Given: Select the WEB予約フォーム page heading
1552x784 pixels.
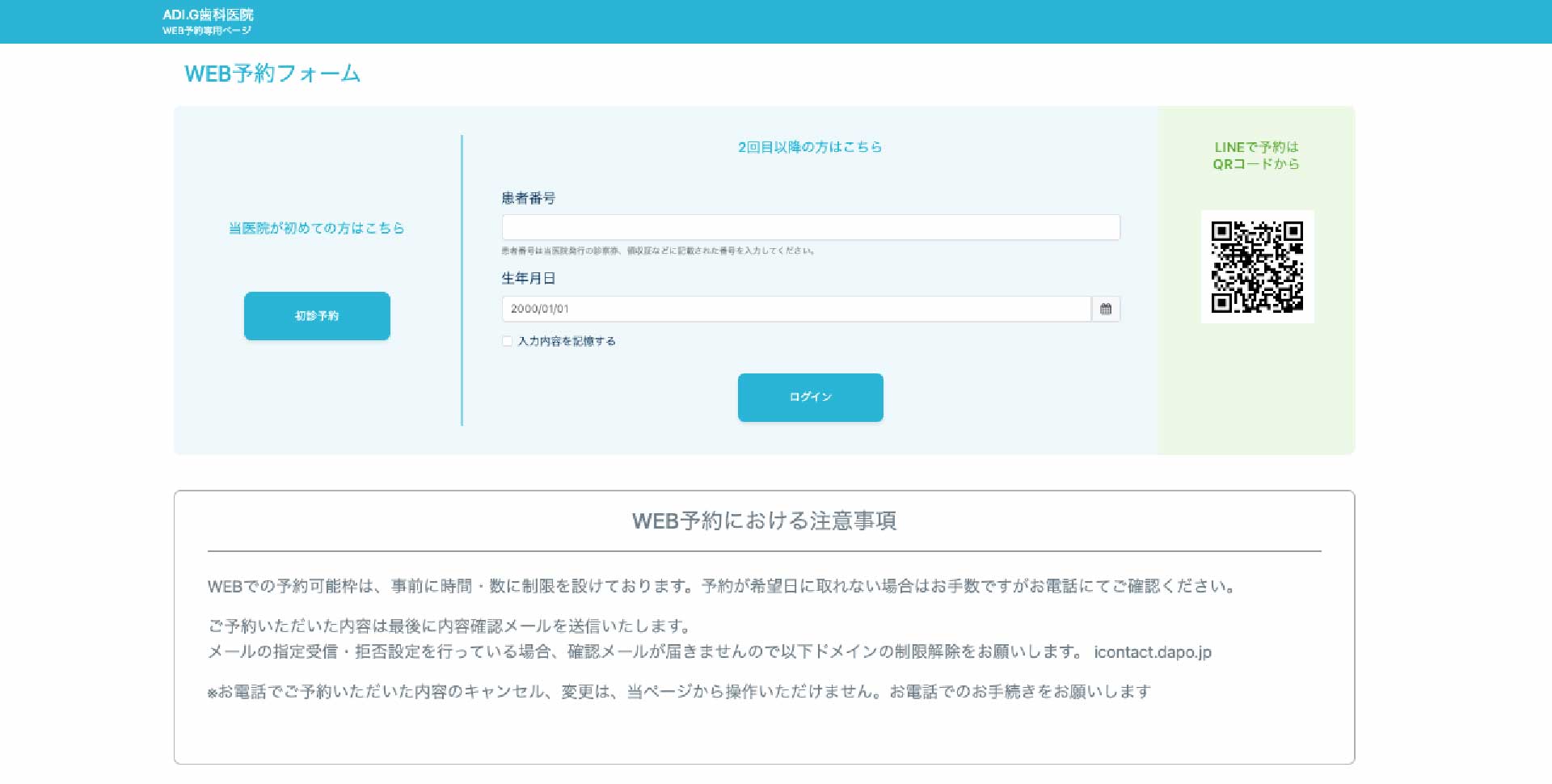Looking at the screenshot, I should [x=272, y=74].
